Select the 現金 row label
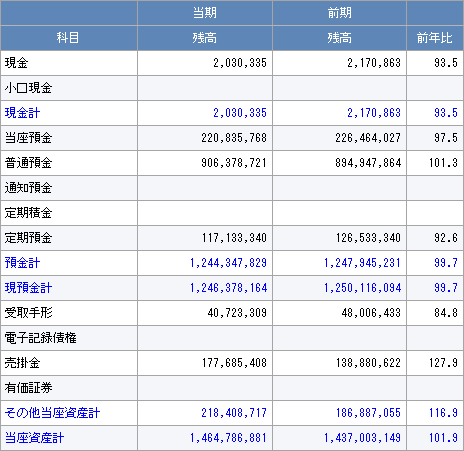The image size is (464, 451). pyautogui.click(x=16, y=63)
